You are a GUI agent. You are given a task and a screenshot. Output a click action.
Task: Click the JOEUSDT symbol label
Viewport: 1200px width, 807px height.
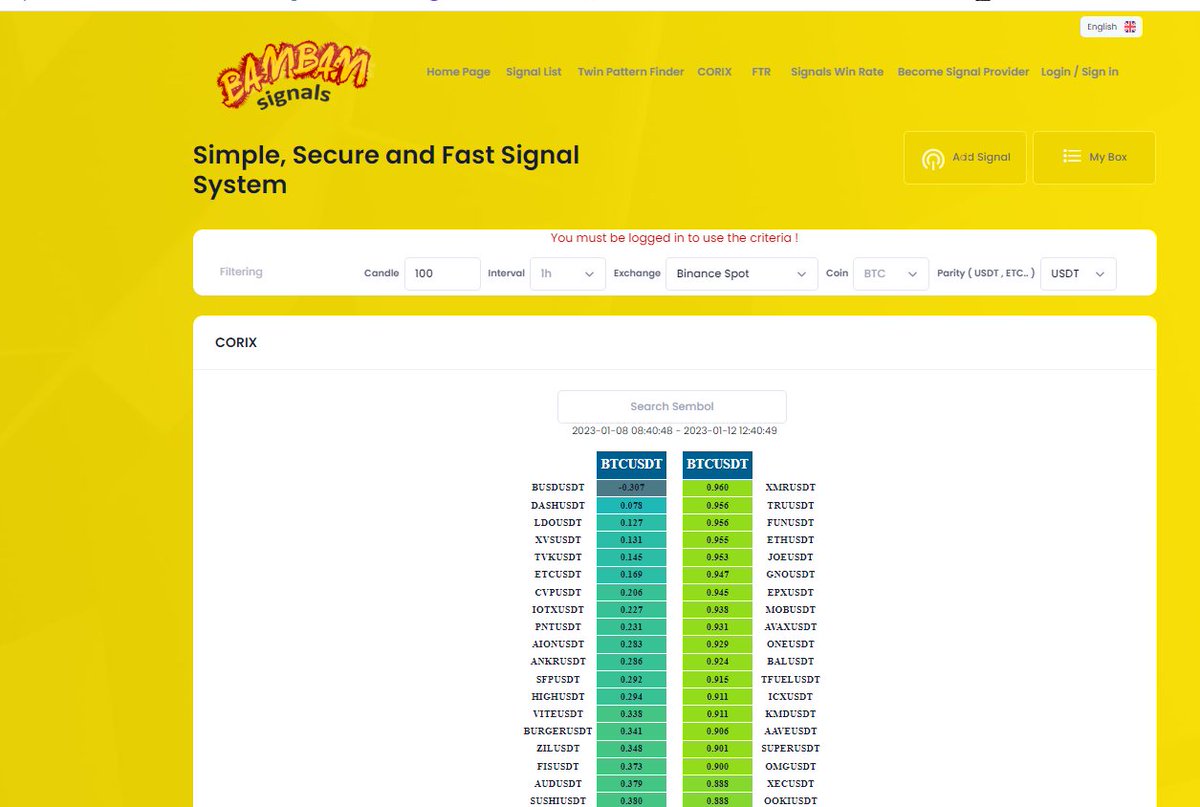pyautogui.click(x=791, y=557)
